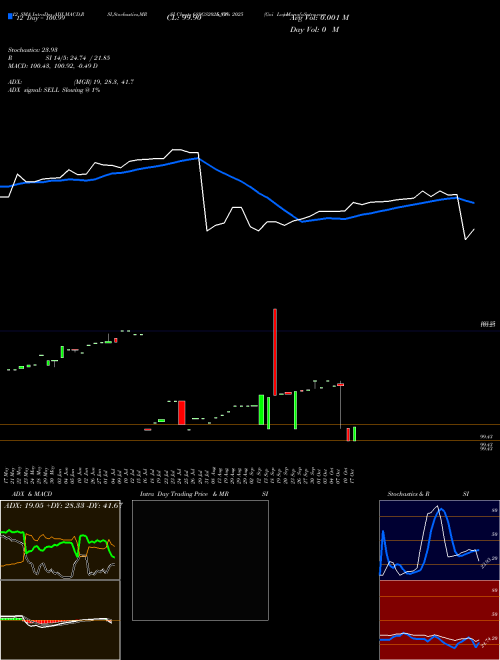Click the Stochastics: 23.93 reading

coord(33,50)
